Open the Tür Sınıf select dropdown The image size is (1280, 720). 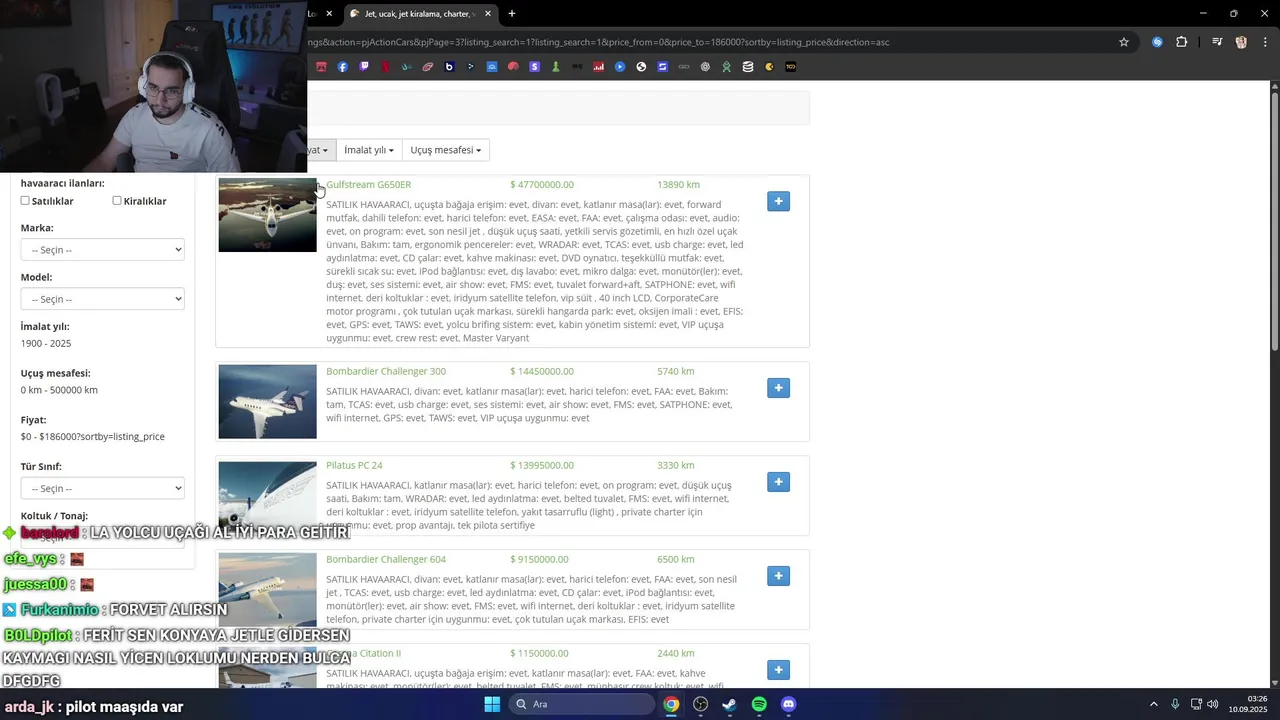tap(103, 488)
